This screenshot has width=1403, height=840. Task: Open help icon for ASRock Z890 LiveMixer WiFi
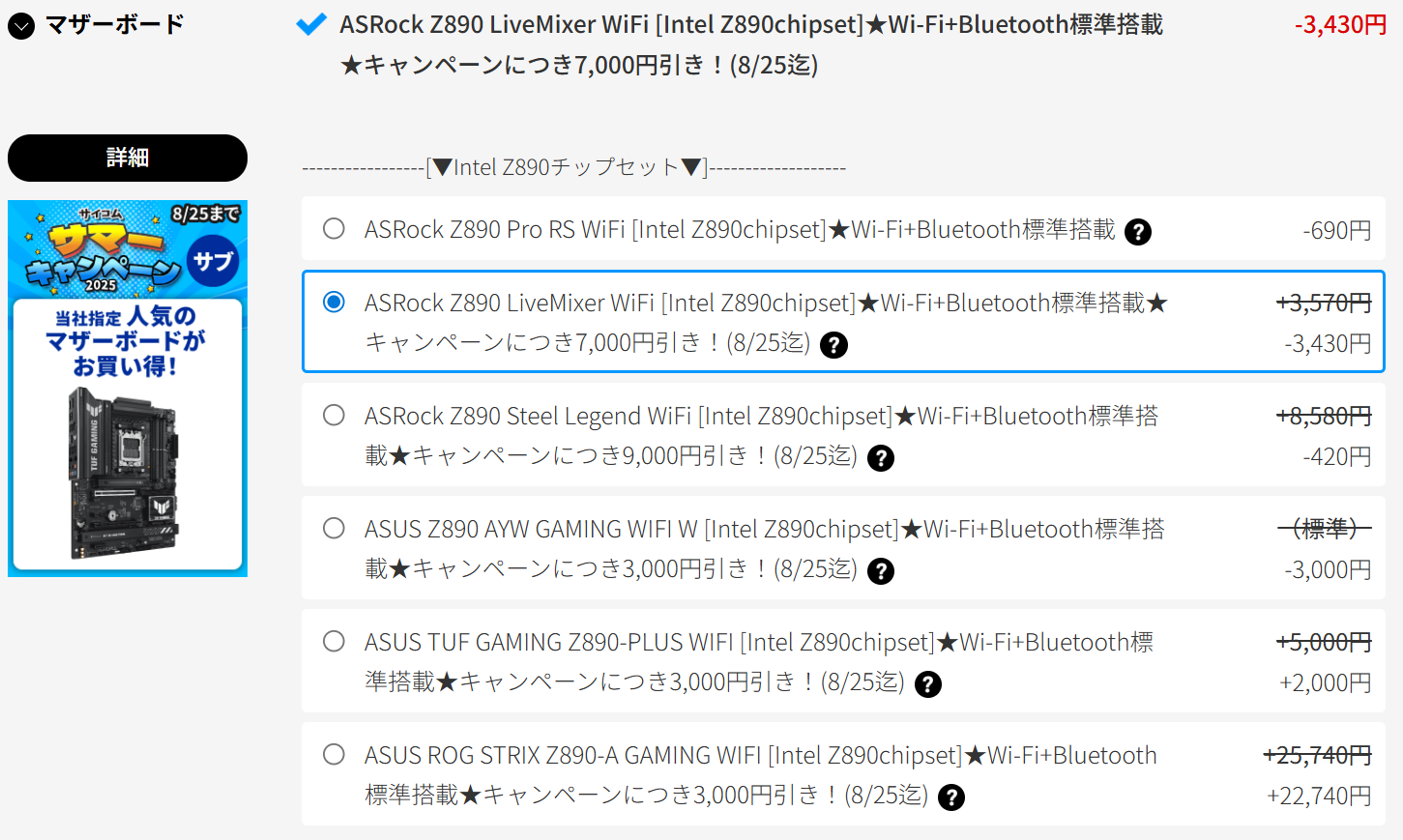(x=833, y=345)
